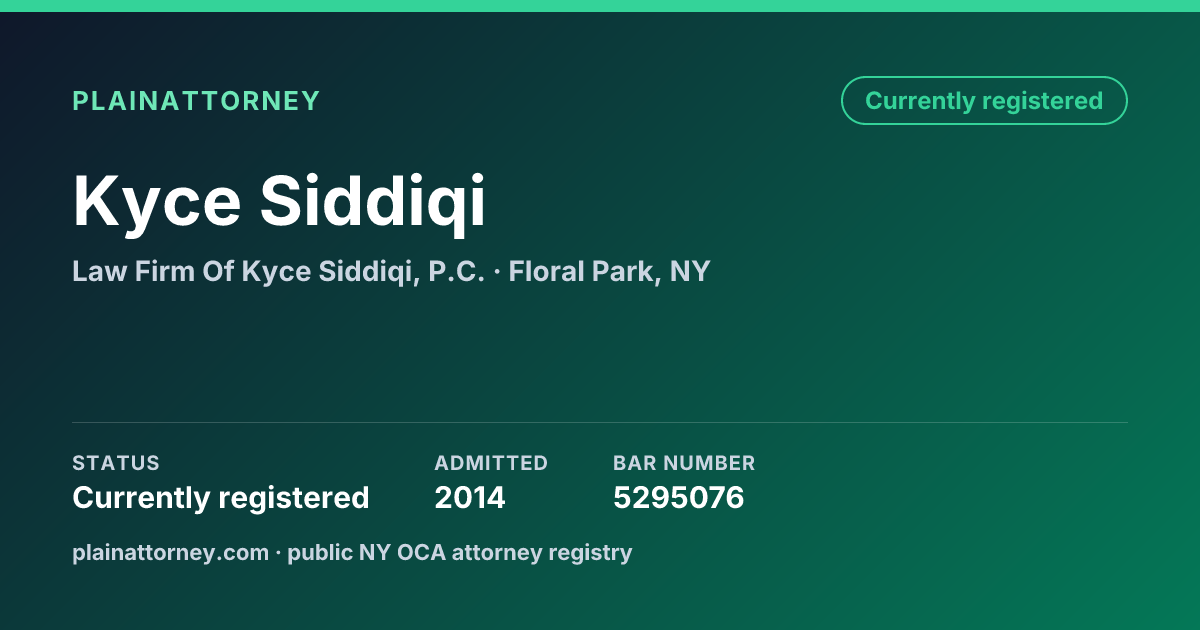Select the Currently registered status value

tap(221, 497)
